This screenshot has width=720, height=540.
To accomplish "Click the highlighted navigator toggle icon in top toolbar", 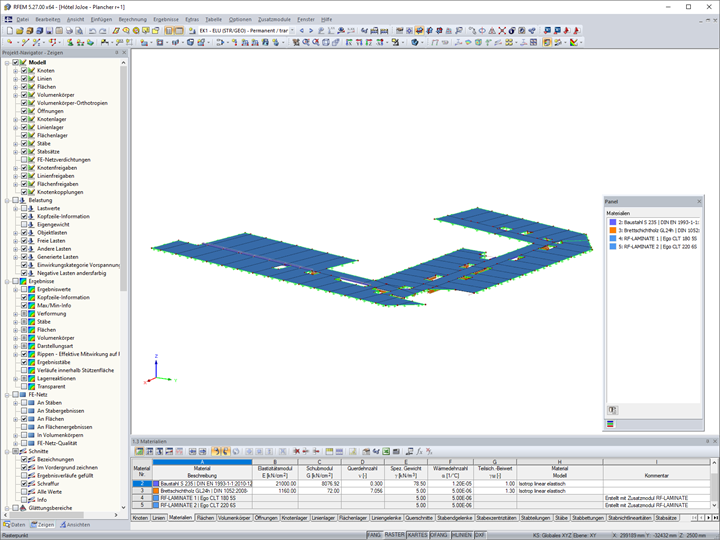I will [169, 31].
